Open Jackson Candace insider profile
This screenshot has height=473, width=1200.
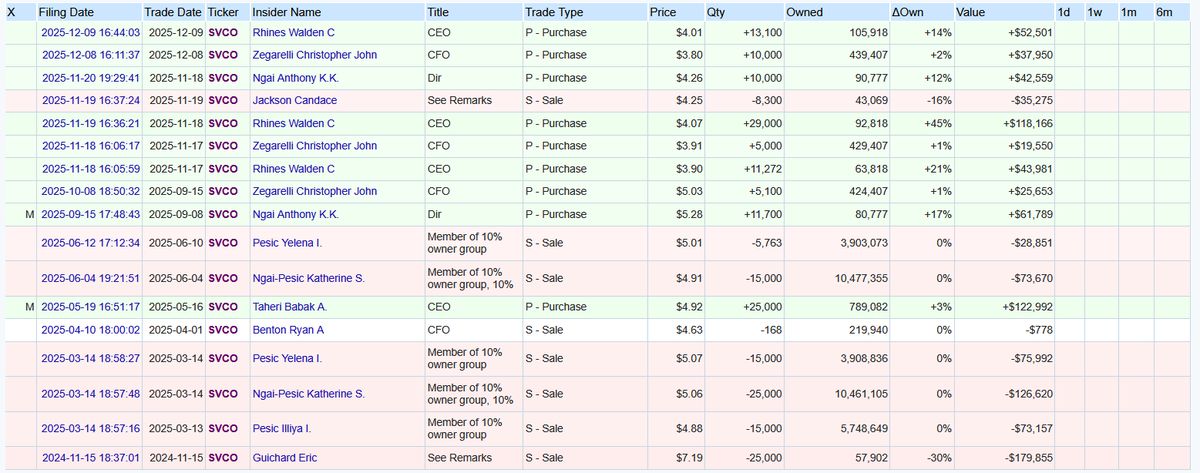tap(294, 100)
